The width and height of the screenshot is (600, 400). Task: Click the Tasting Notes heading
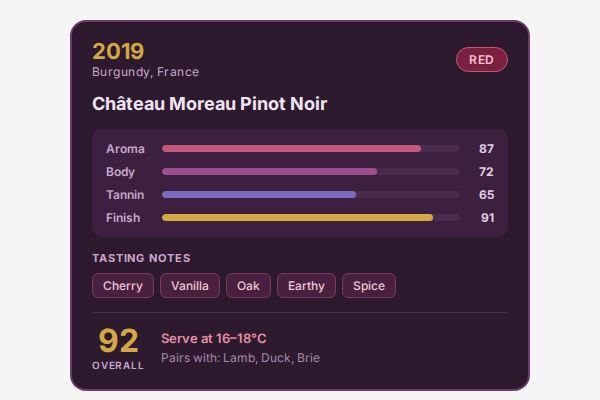[141, 258]
